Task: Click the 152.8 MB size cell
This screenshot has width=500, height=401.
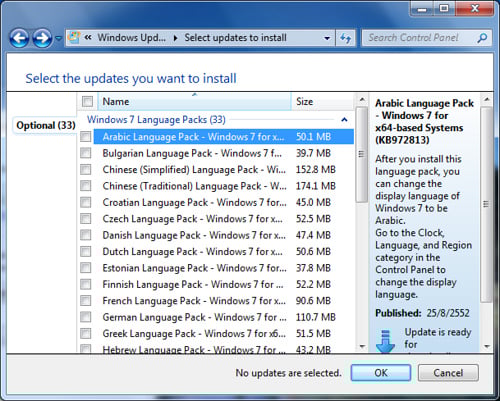Action: click(315, 169)
